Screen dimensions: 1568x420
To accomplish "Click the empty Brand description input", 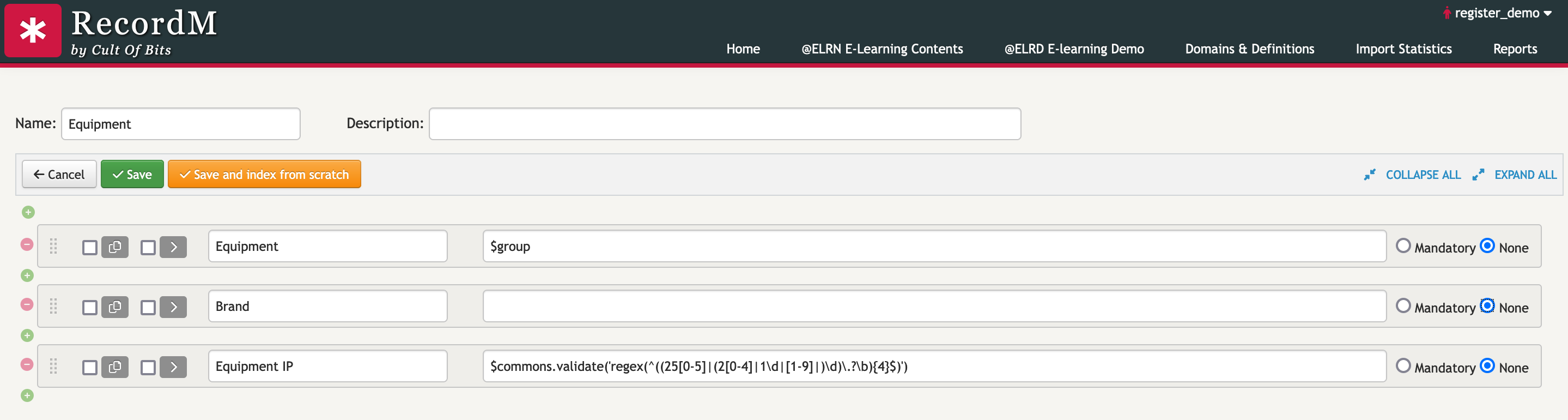I will click(934, 306).
